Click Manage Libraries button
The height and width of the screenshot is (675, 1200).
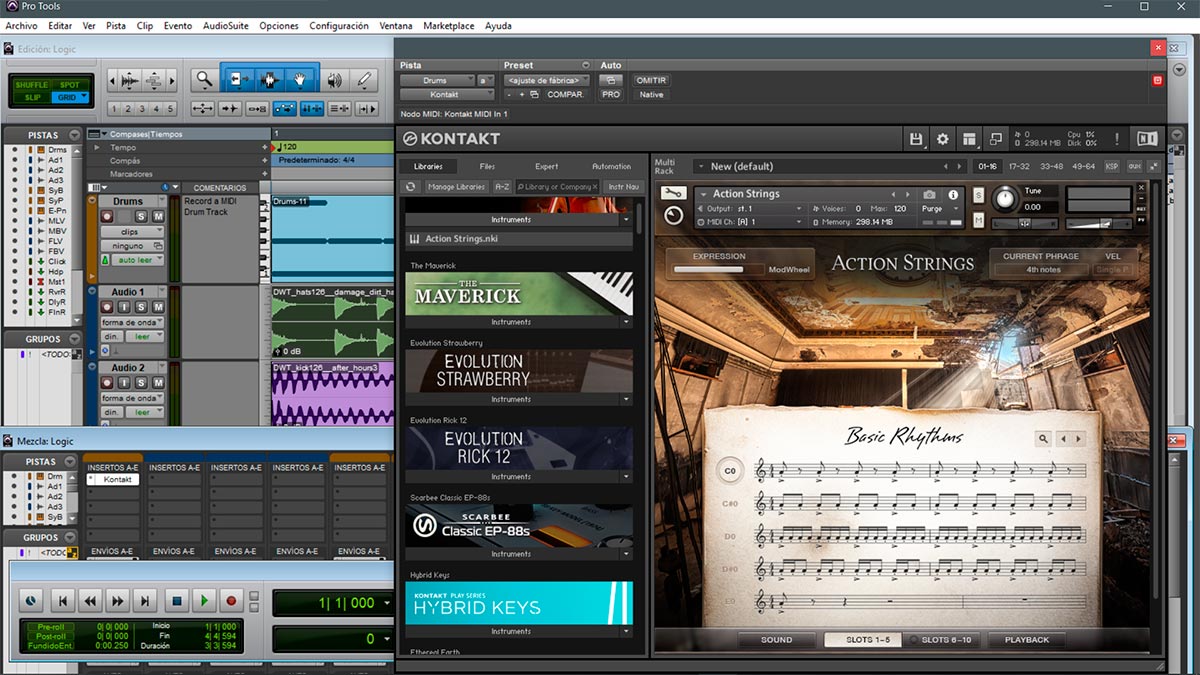point(456,186)
